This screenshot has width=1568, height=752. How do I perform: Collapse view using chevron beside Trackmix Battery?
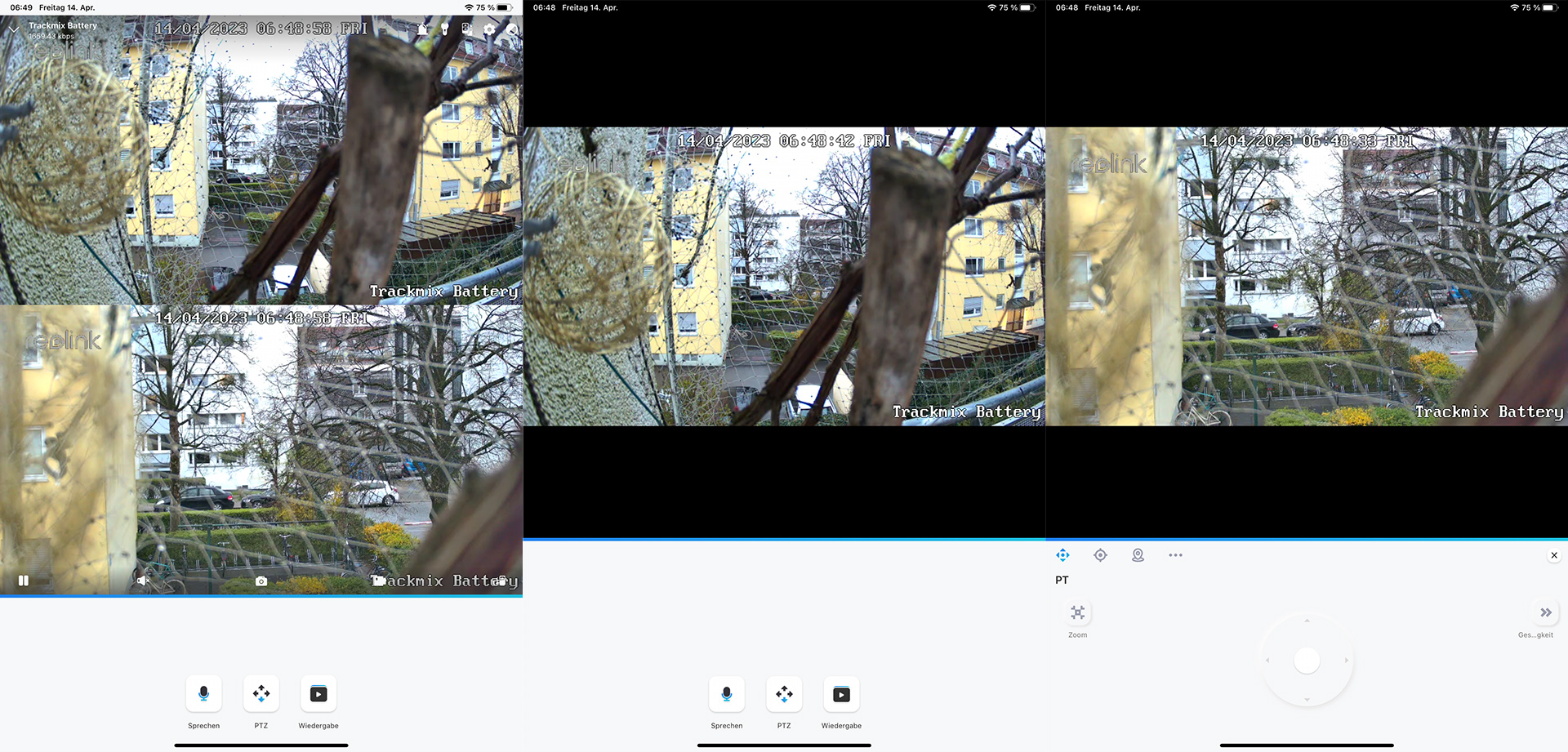click(x=14, y=29)
